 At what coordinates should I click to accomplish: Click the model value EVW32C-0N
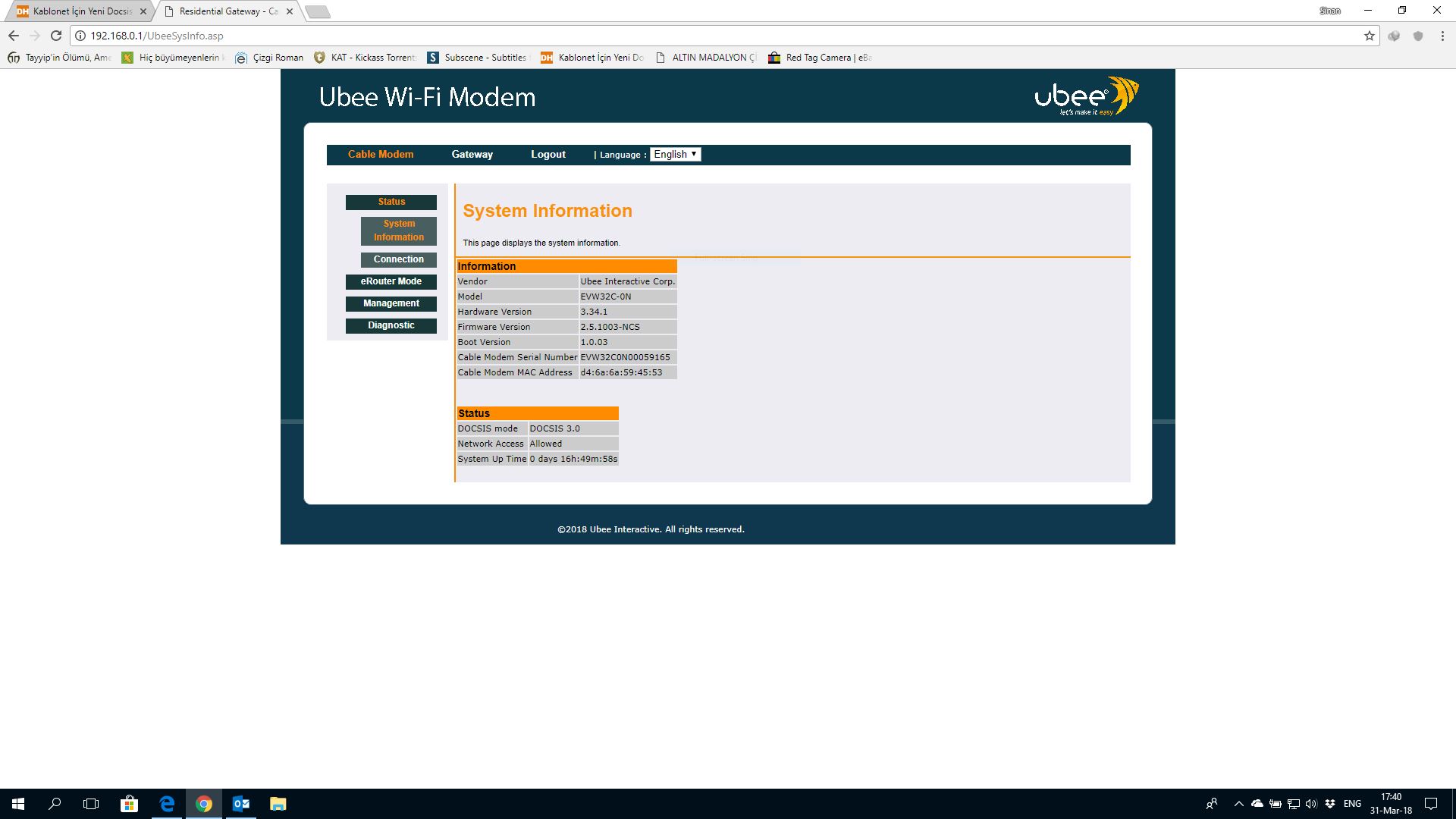coord(606,297)
